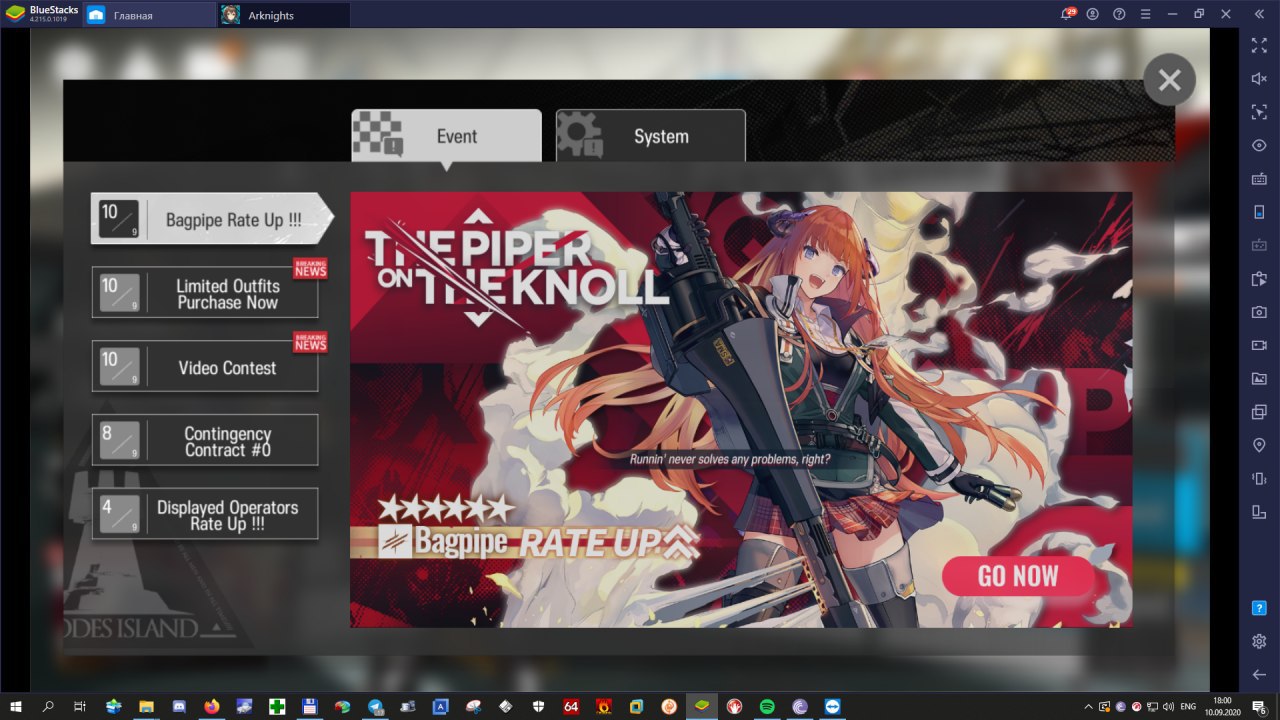Open the taskbar volume control
1280x720 pixels.
point(1169,706)
